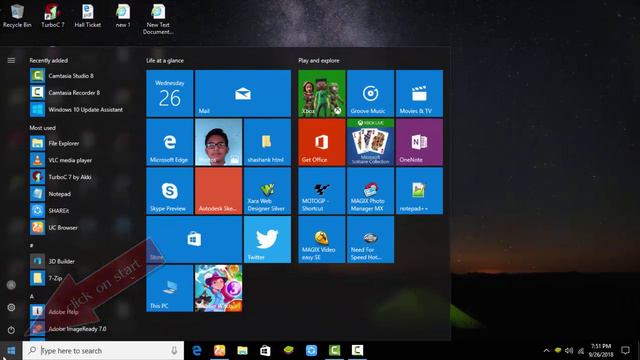Viewport: 640px width, 360px height.
Task: Open the Xbox tile
Action: (x=322, y=93)
